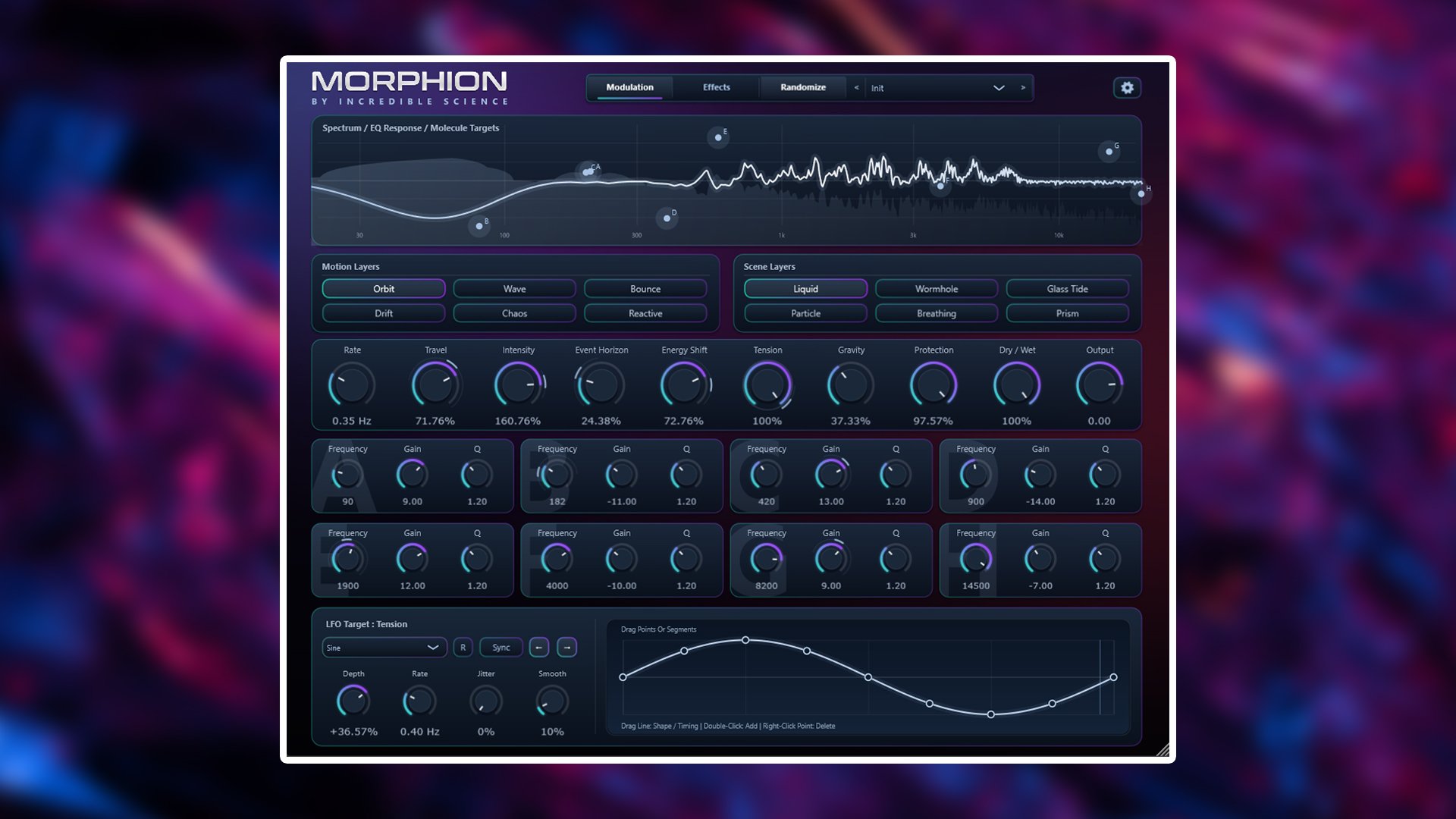Toggle the LFO Sync button
This screenshot has width=1456, height=819.
click(x=501, y=648)
